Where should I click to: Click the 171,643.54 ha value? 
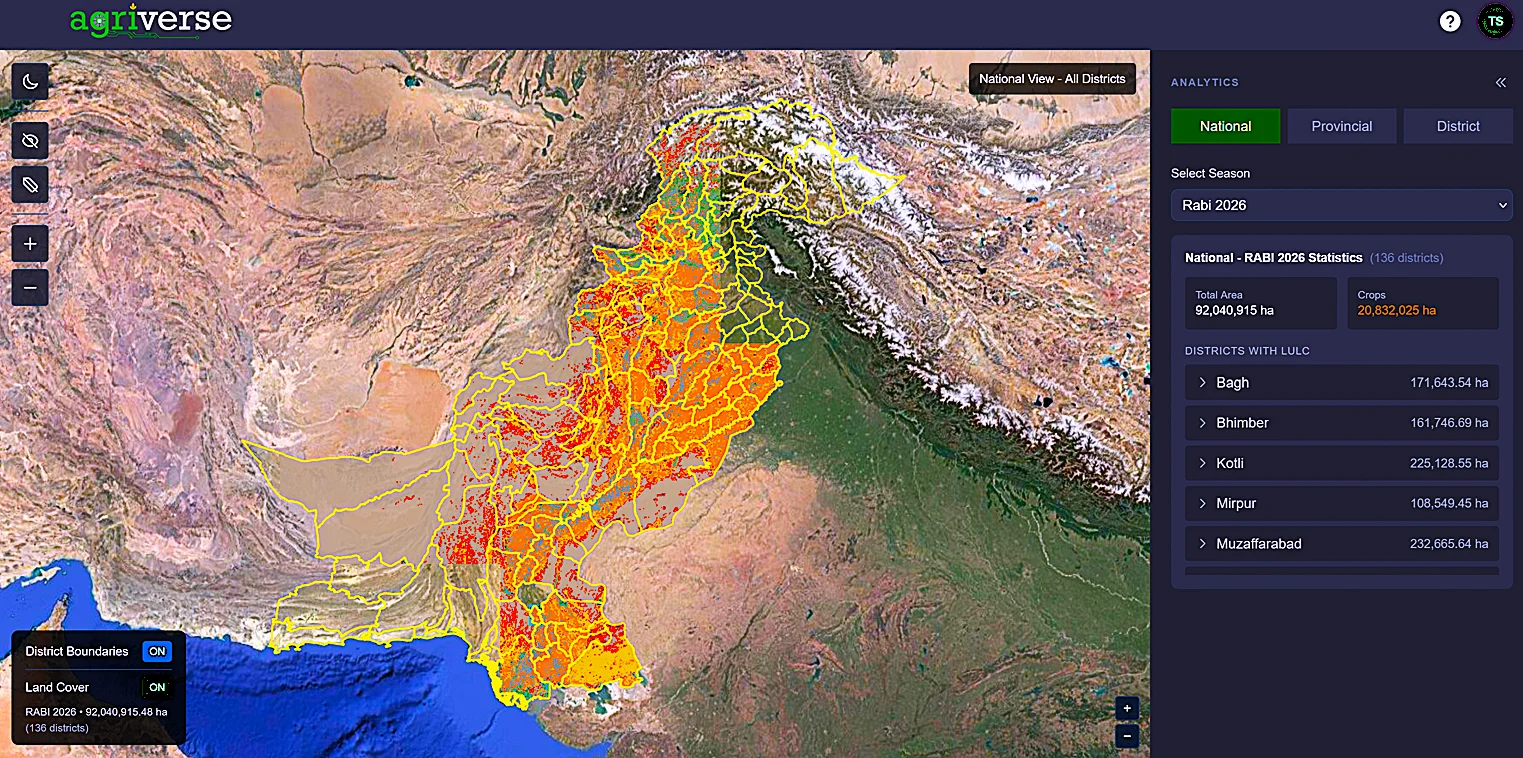(x=1449, y=383)
